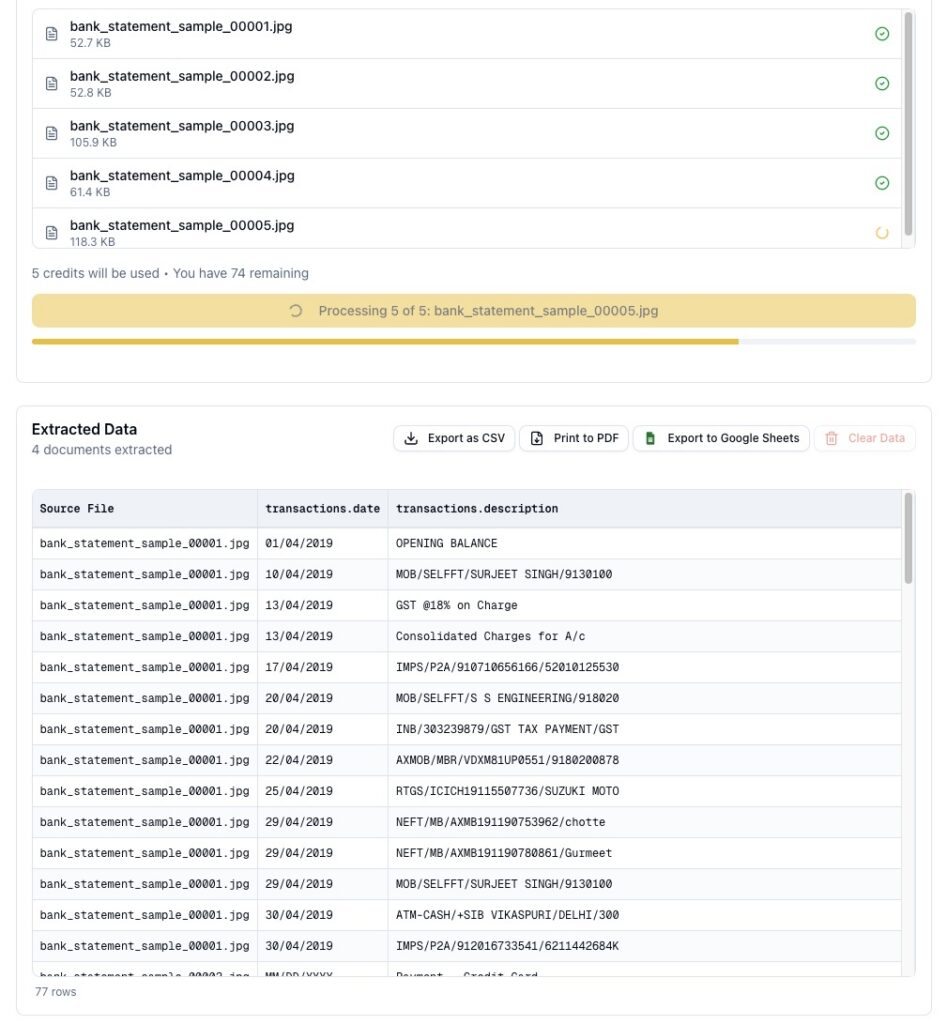
Task: Click the PDF file icon on Print to PDF
Action: [537, 438]
